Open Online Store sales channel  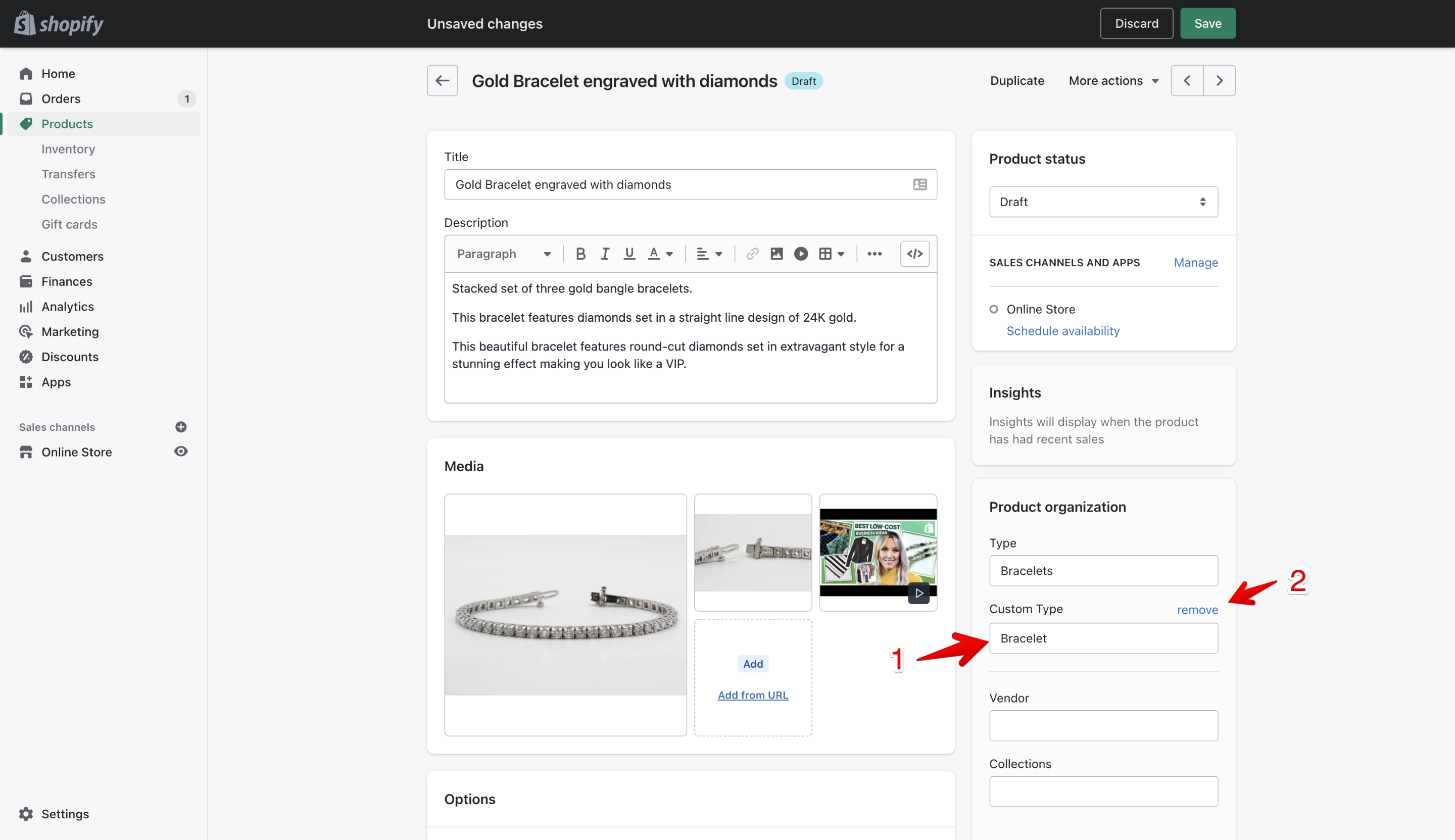tap(76, 452)
